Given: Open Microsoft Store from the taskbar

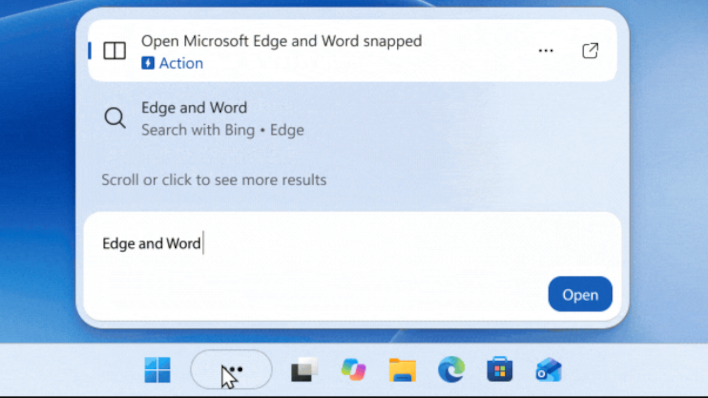Looking at the screenshot, I should coord(500,369).
